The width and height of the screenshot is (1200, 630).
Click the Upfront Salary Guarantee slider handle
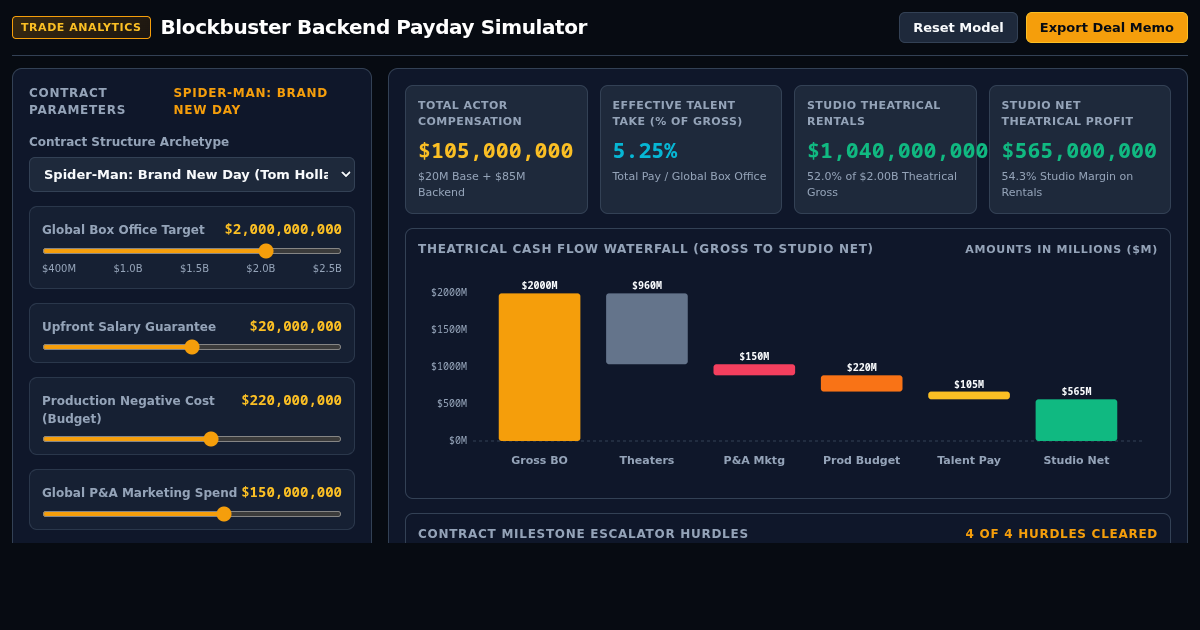(x=192, y=347)
